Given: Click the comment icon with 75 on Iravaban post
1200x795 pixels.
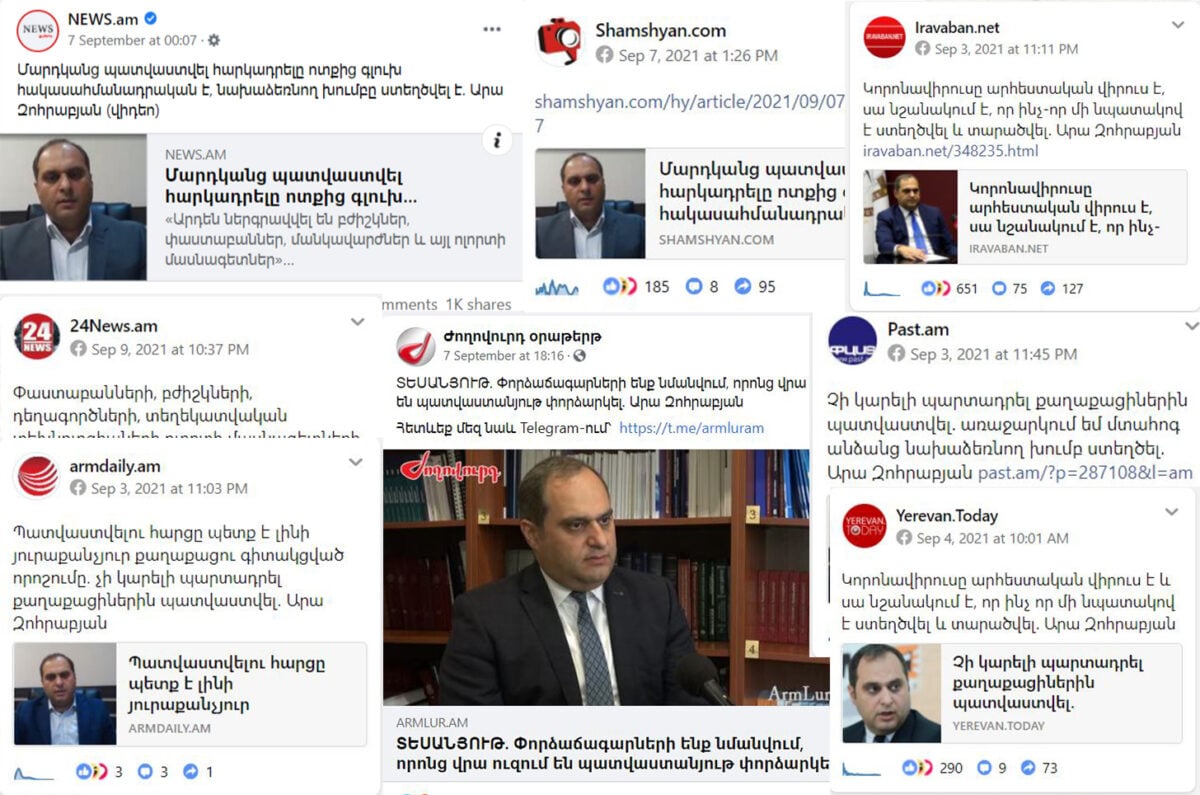Looking at the screenshot, I should click(999, 288).
